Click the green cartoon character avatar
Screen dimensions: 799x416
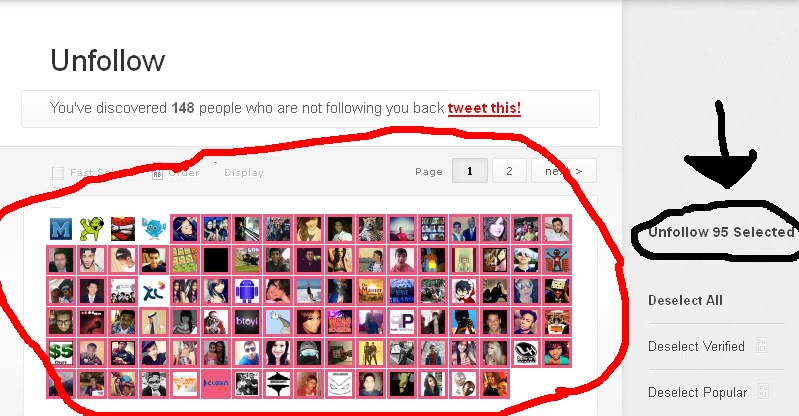click(x=92, y=229)
